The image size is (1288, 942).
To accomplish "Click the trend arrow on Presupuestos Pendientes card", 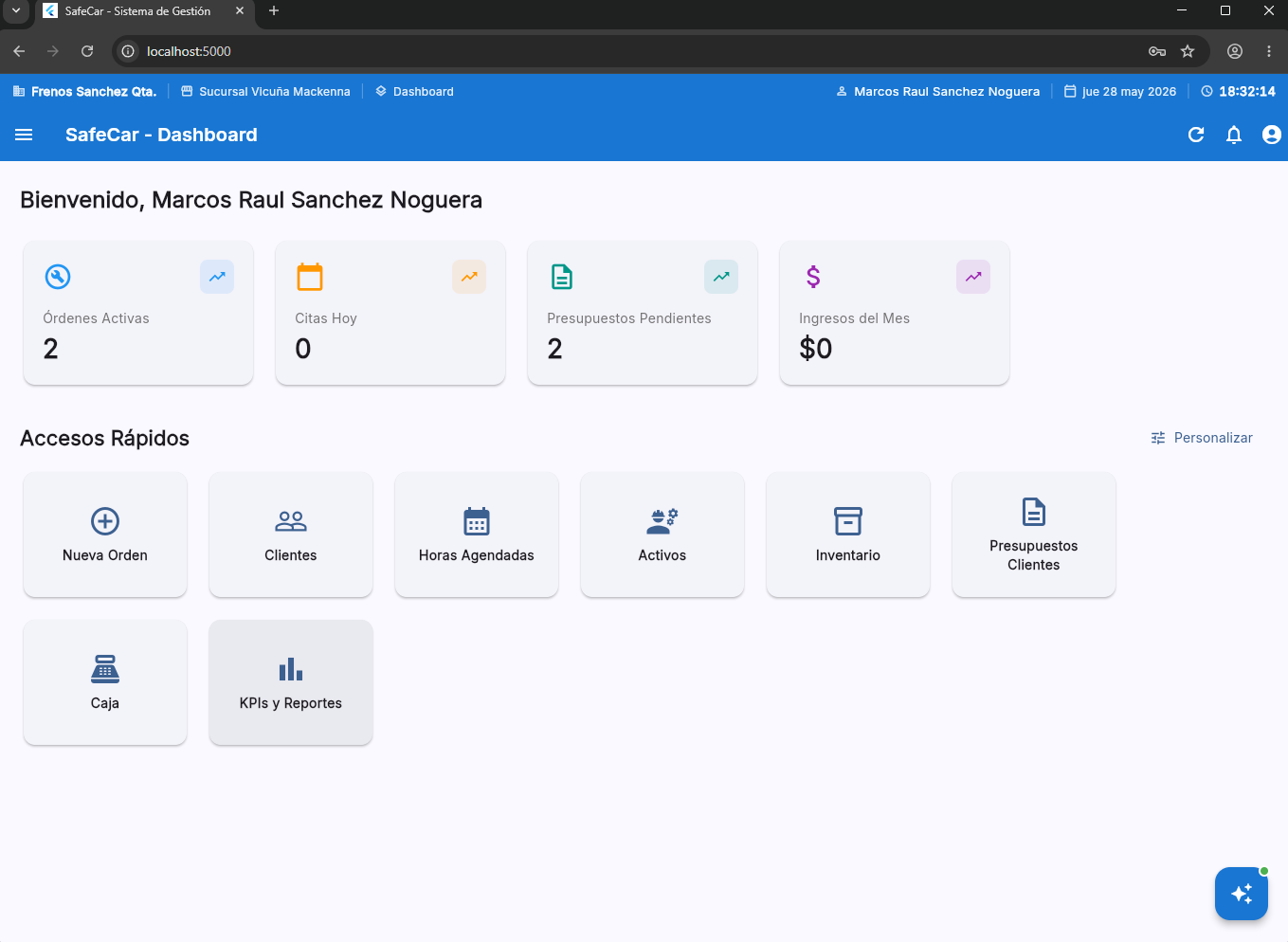I will [x=721, y=277].
